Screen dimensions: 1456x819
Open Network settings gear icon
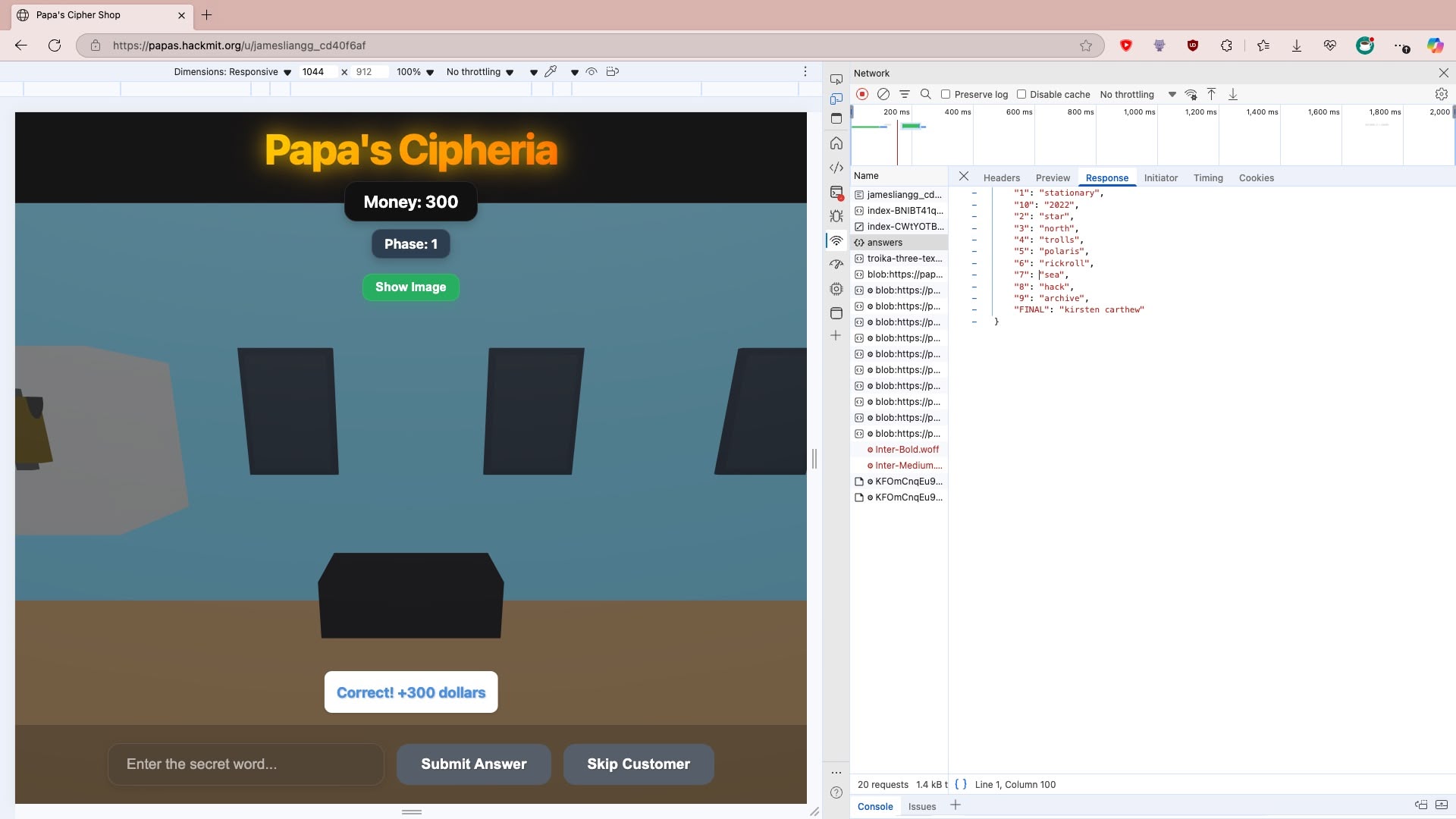pyautogui.click(x=1442, y=94)
